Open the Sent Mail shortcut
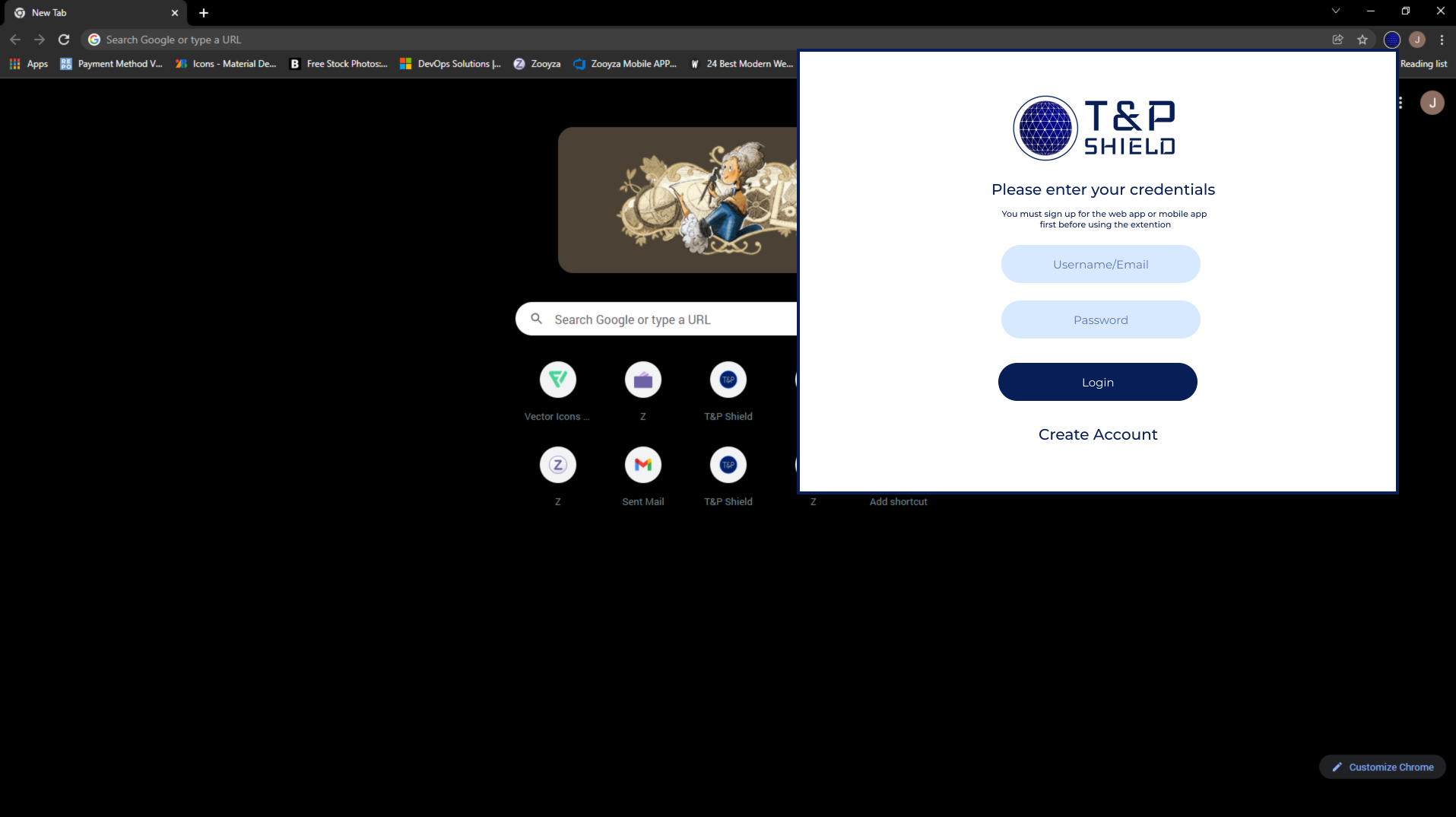Viewport: 1456px width, 817px height. click(x=642, y=465)
